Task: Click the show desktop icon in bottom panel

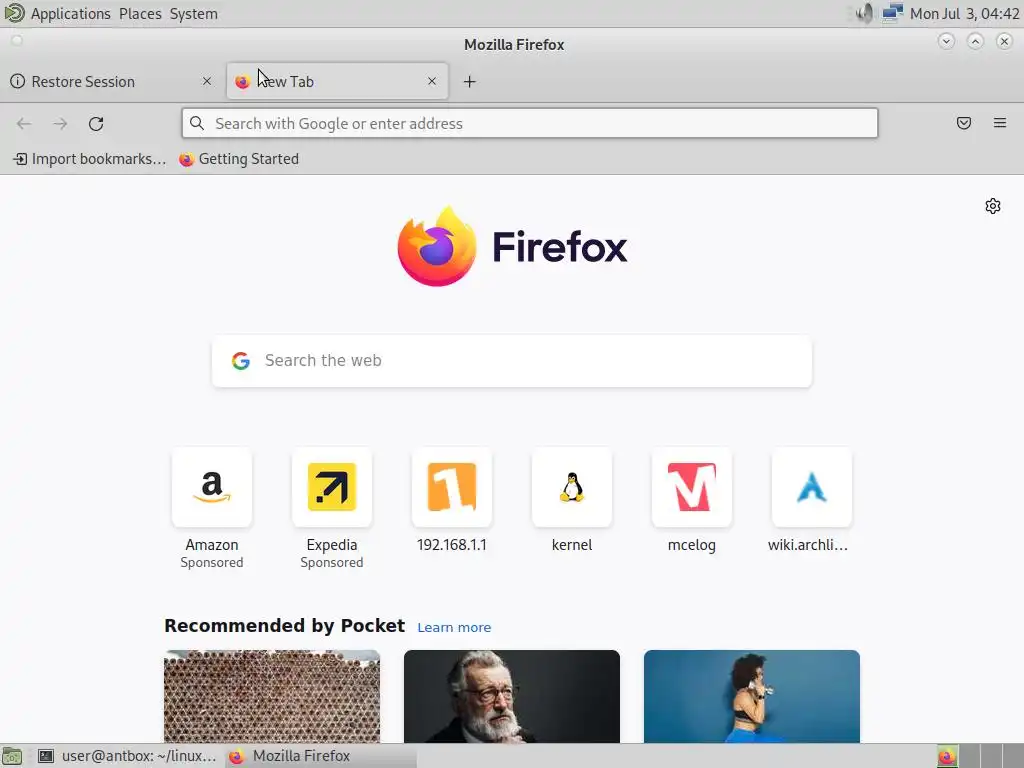Action: coord(12,756)
